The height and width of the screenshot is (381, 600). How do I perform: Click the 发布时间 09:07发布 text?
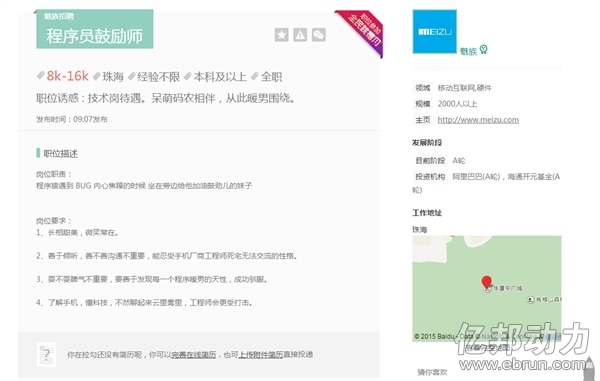point(72,119)
